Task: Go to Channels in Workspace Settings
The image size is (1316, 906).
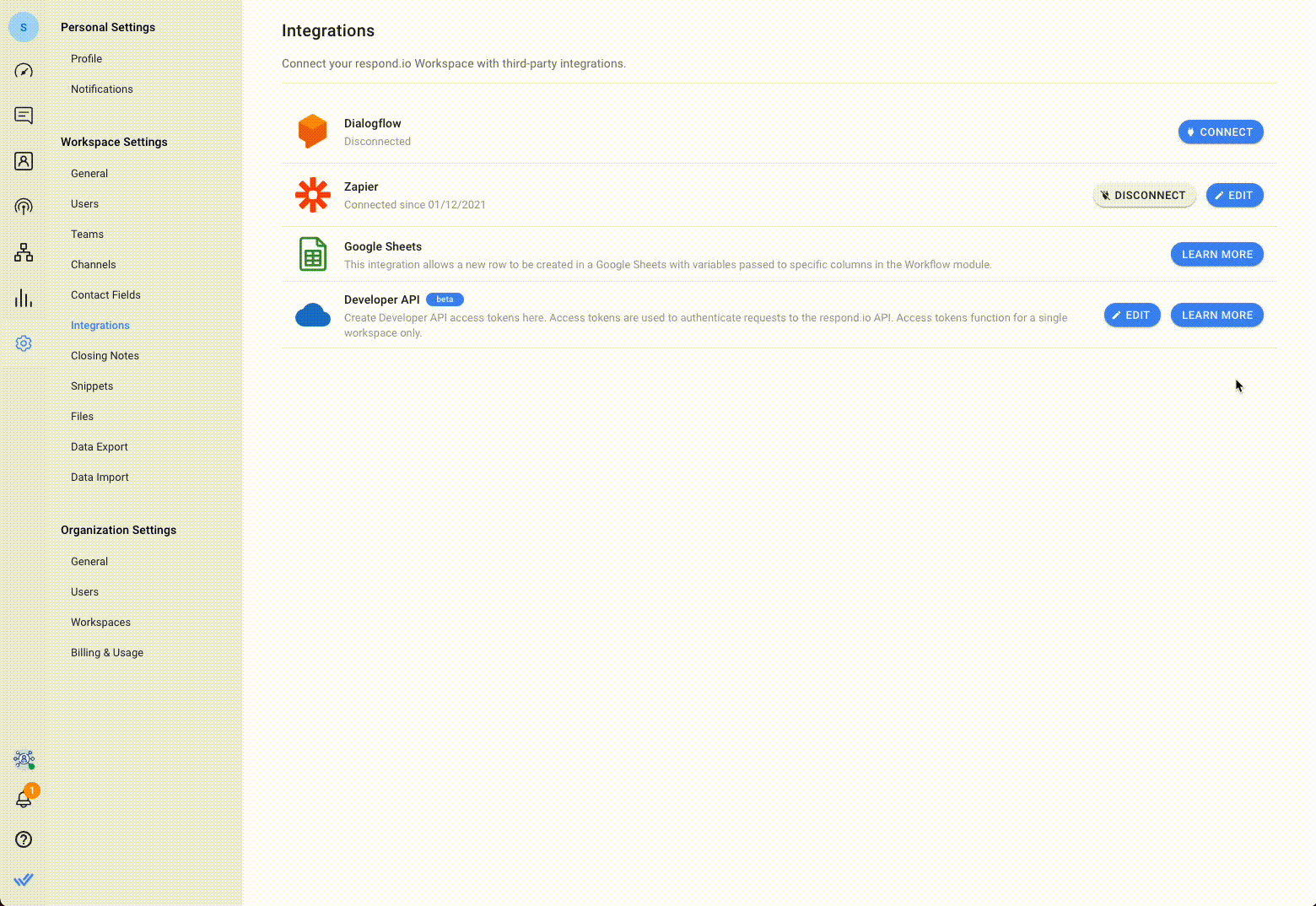Action: pos(94,265)
